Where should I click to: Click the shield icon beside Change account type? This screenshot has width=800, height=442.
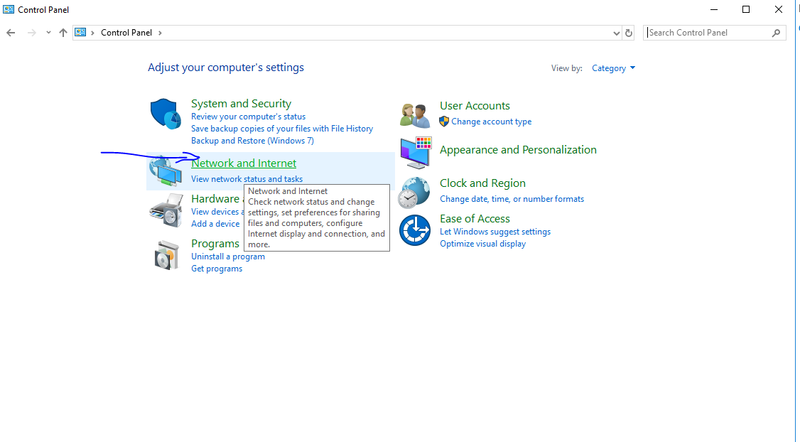(x=444, y=121)
